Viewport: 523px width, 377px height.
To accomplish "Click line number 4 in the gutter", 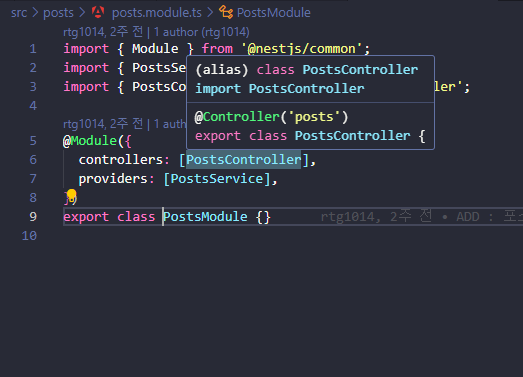I will coord(33,106).
